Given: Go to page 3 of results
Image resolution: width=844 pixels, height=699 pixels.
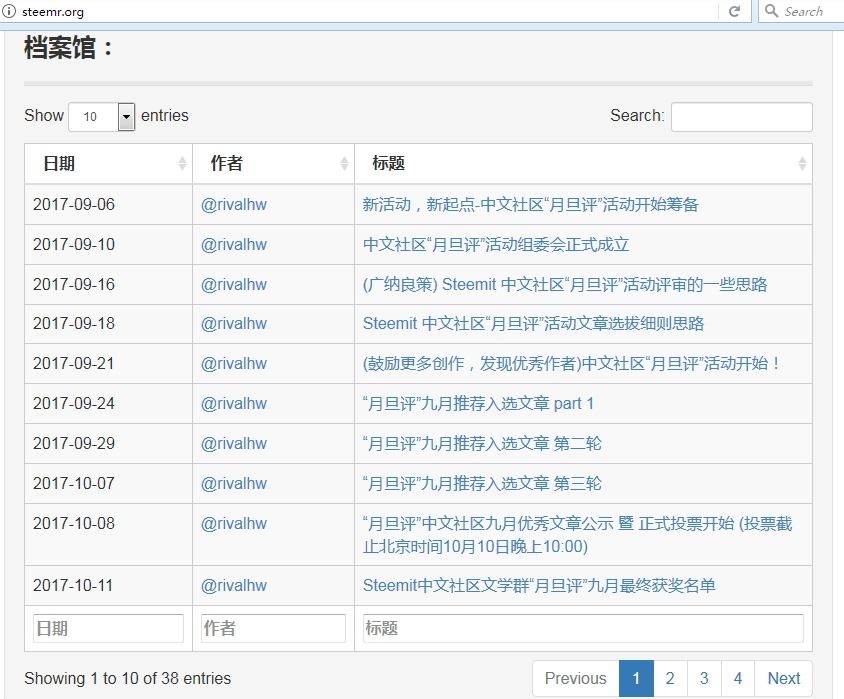Looking at the screenshot, I should point(704,678).
